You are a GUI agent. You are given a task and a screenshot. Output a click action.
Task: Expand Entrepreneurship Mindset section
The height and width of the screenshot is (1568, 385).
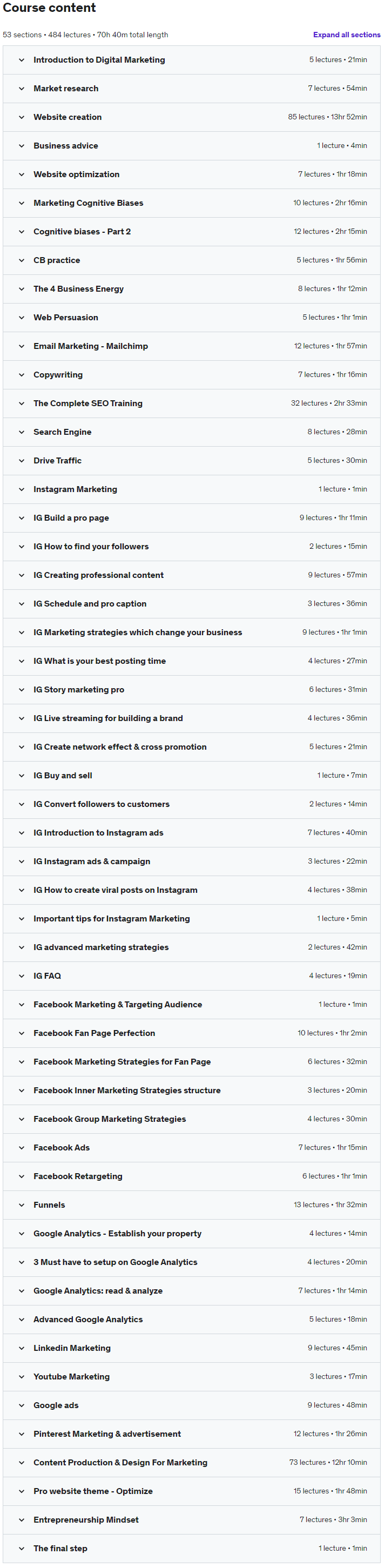point(192,1519)
